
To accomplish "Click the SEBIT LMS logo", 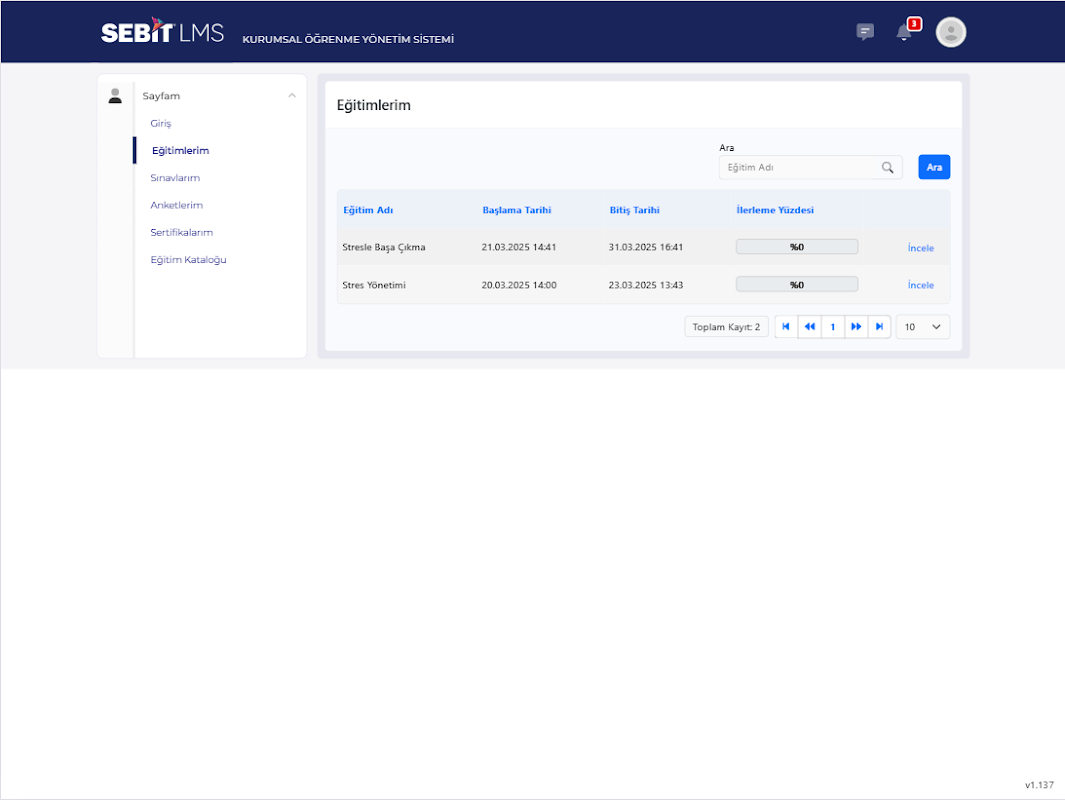I will pos(162,31).
